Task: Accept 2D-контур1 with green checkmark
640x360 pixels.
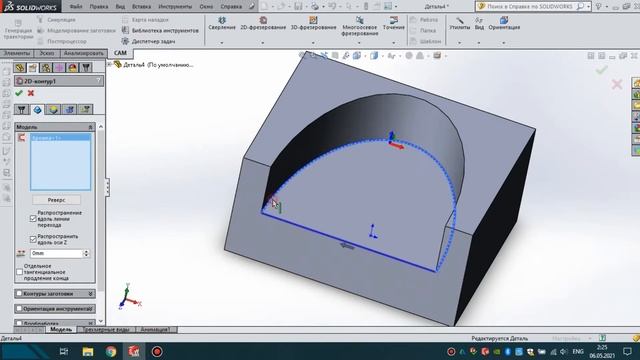Action: 19,93
